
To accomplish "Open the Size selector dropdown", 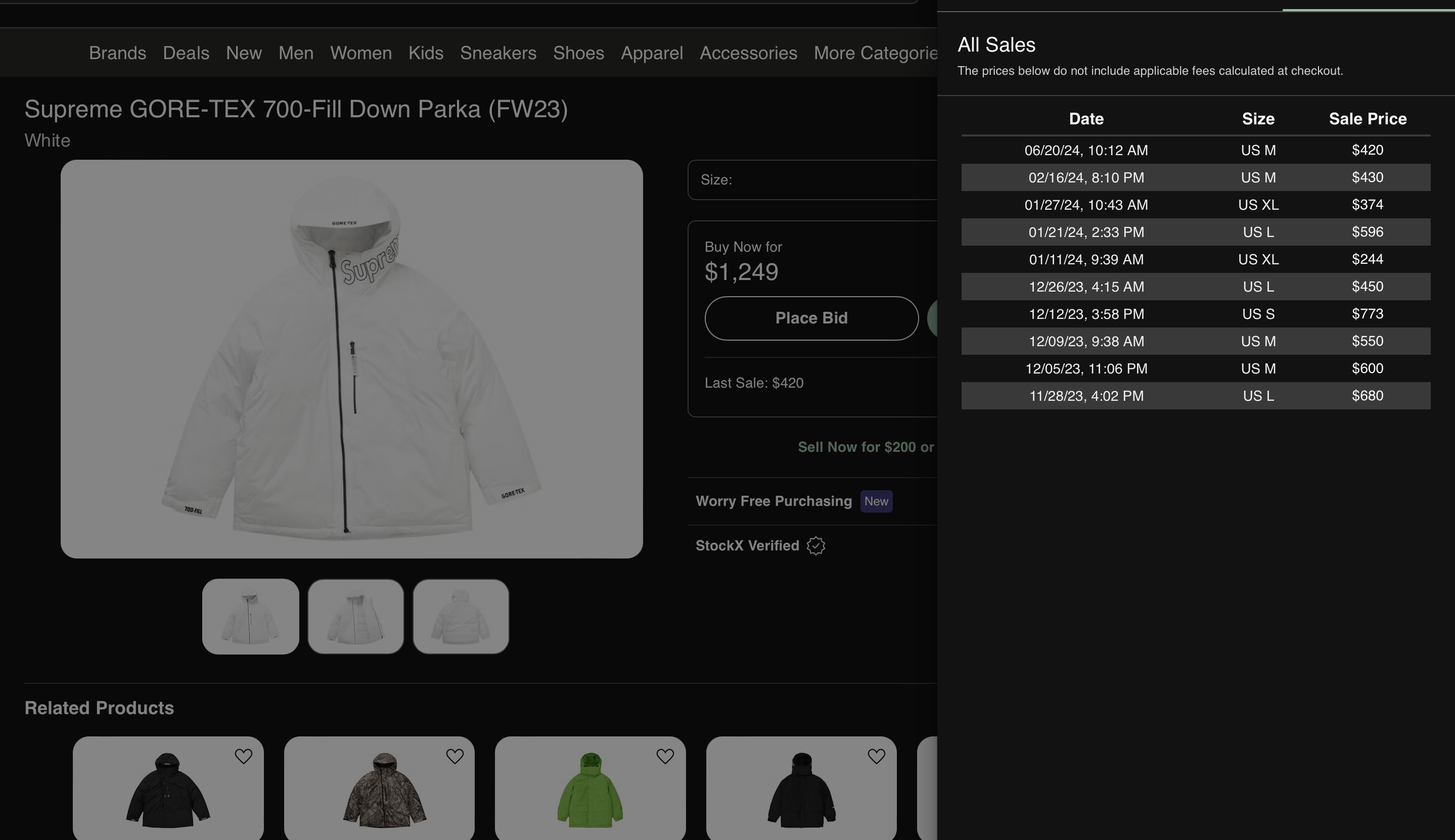I will coord(812,180).
